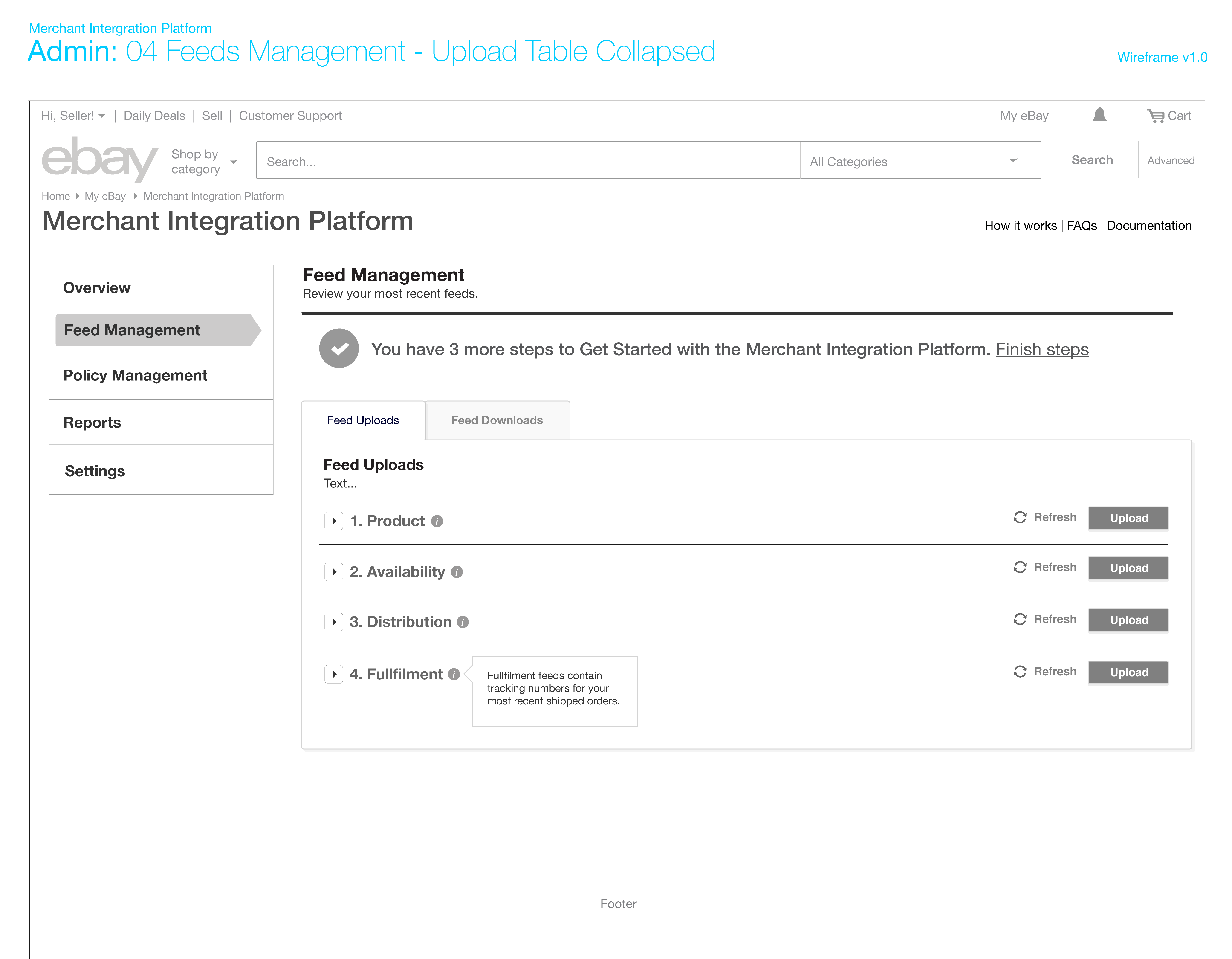
Task: Click the Advanced search link
Action: 1171,161
